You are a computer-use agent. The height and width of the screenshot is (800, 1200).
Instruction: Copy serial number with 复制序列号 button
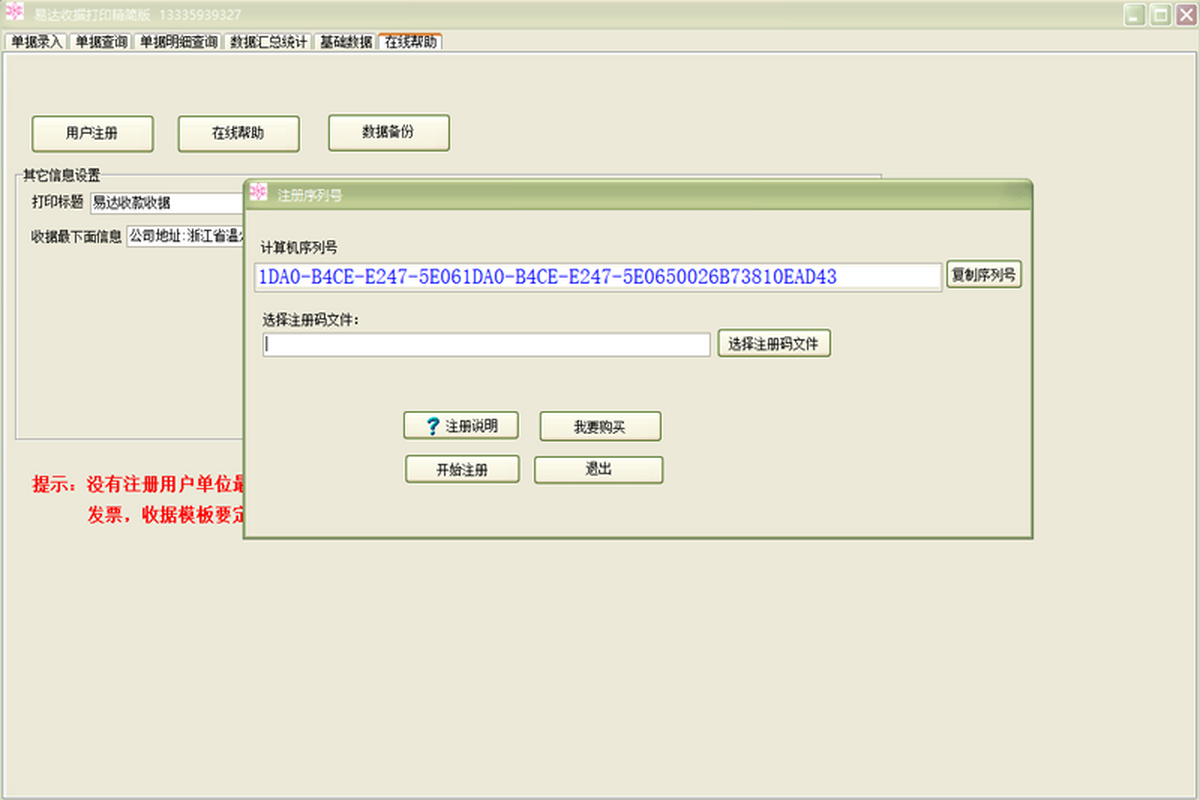[x=984, y=275]
